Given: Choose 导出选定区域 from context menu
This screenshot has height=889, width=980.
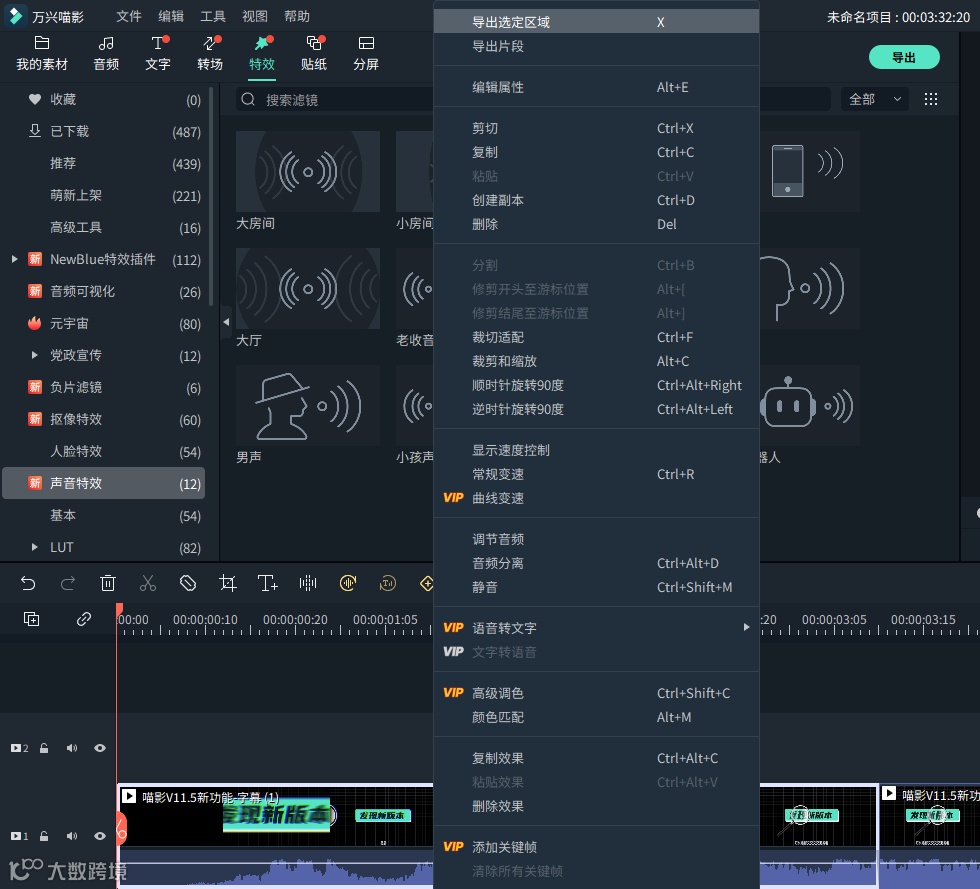Looking at the screenshot, I should (x=596, y=22).
